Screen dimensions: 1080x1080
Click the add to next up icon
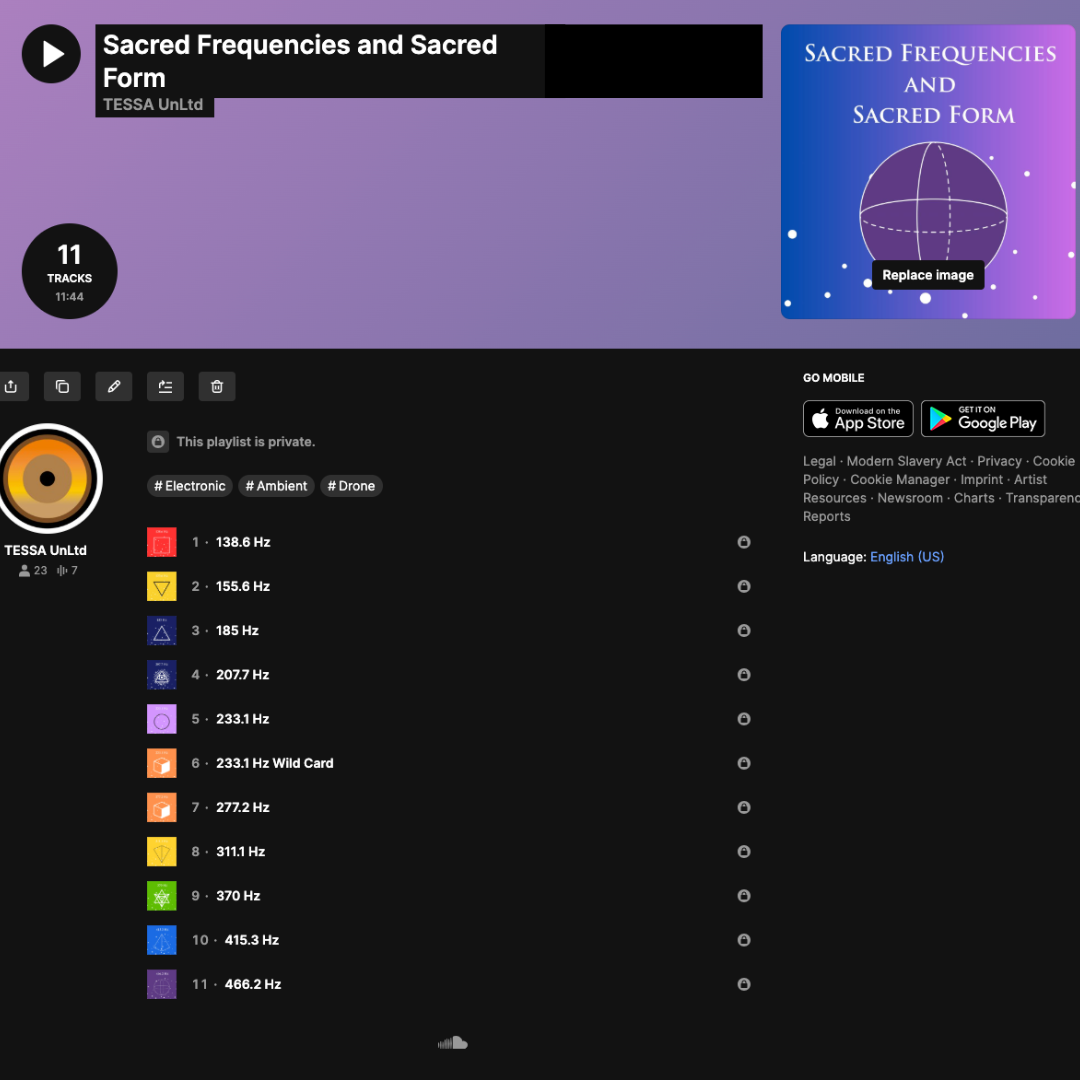tap(165, 386)
